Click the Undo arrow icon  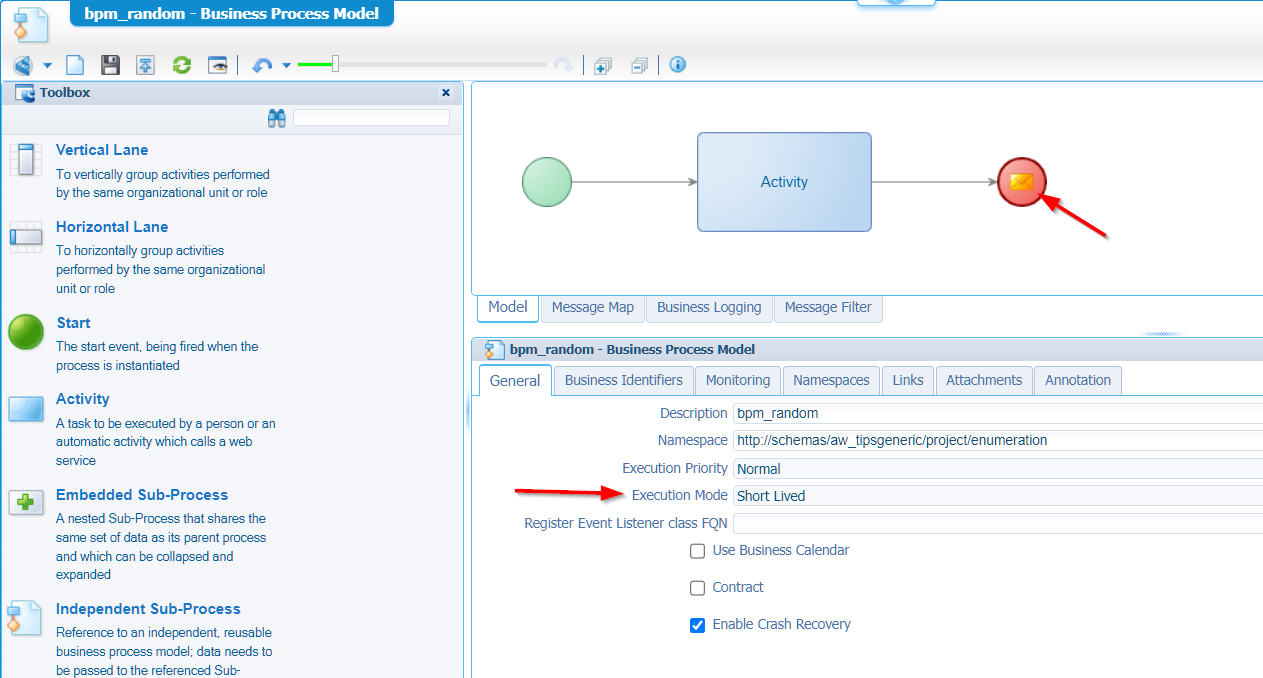[x=262, y=65]
